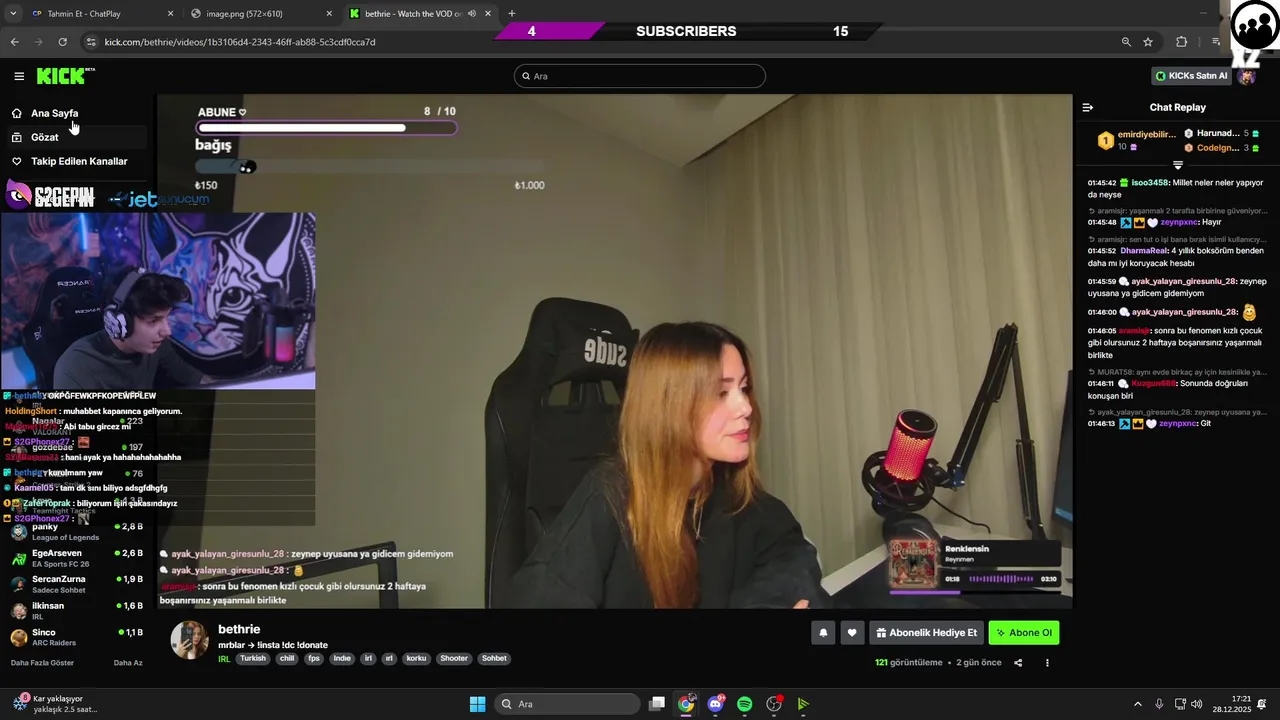
Task: Open the tab search dropdown arrow
Action: click(12, 14)
